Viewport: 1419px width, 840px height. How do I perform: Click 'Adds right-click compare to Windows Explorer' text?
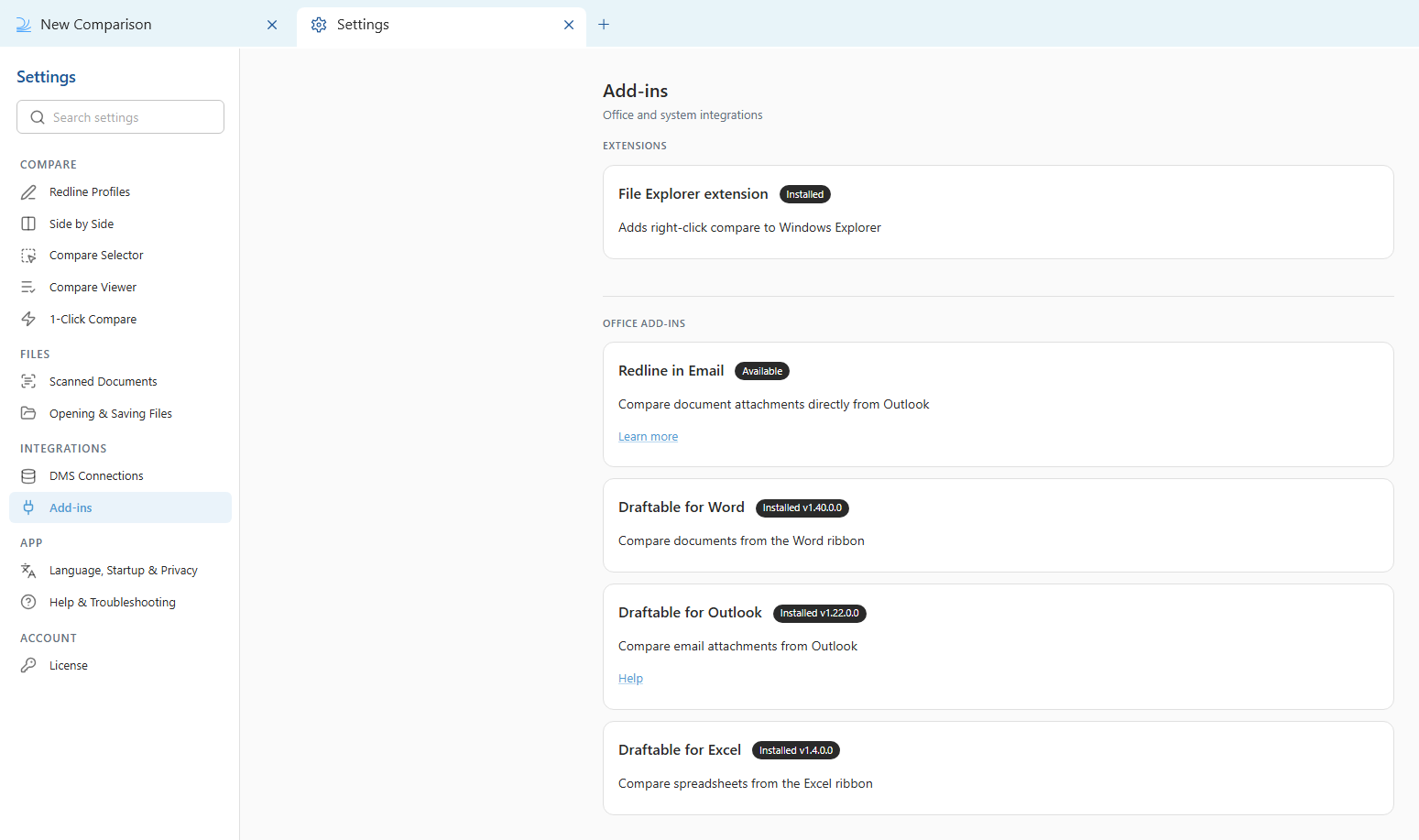tap(749, 228)
